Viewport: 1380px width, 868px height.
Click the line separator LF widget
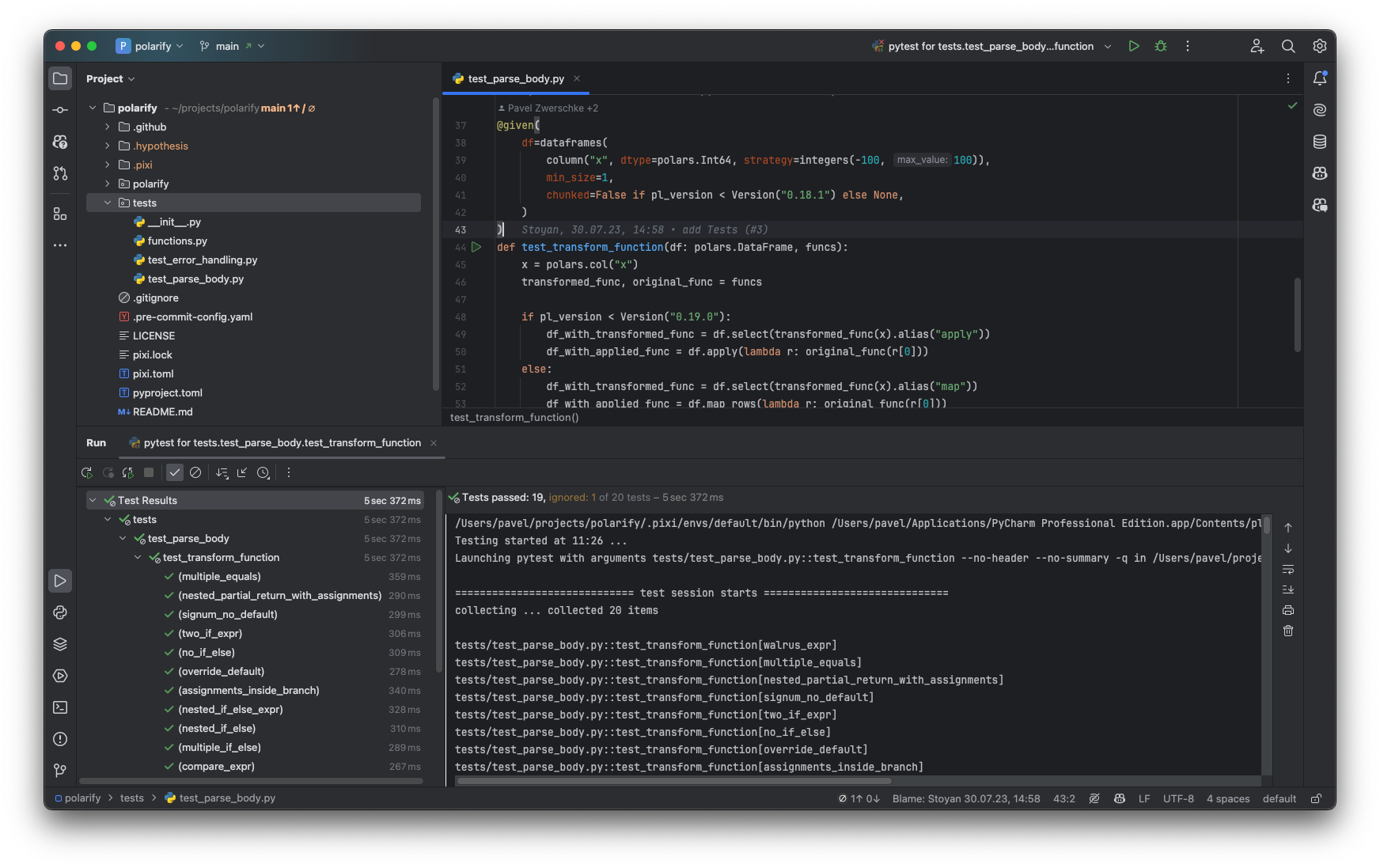1144,798
